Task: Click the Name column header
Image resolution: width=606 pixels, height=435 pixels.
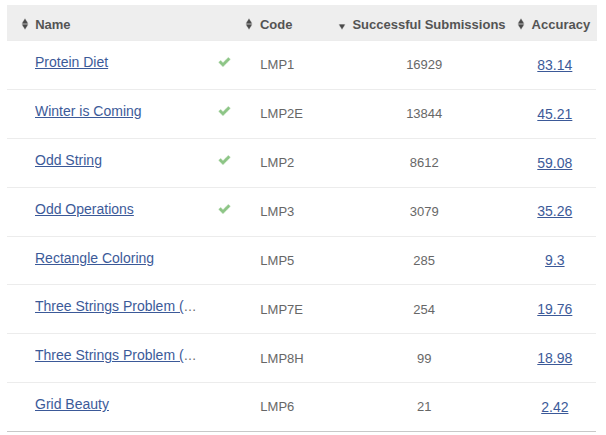Action: [53, 24]
